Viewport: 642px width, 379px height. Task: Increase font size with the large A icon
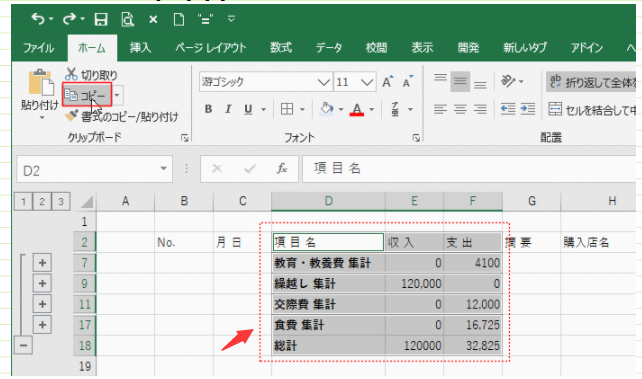pyautogui.click(x=387, y=82)
